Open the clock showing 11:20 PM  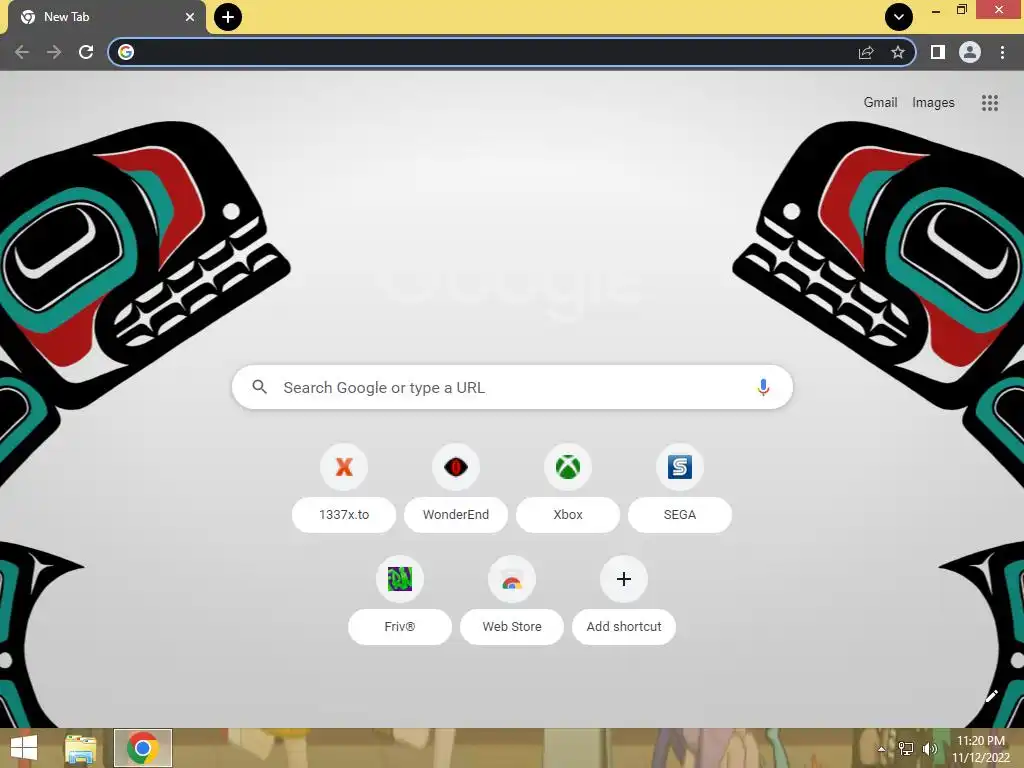click(981, 748)
